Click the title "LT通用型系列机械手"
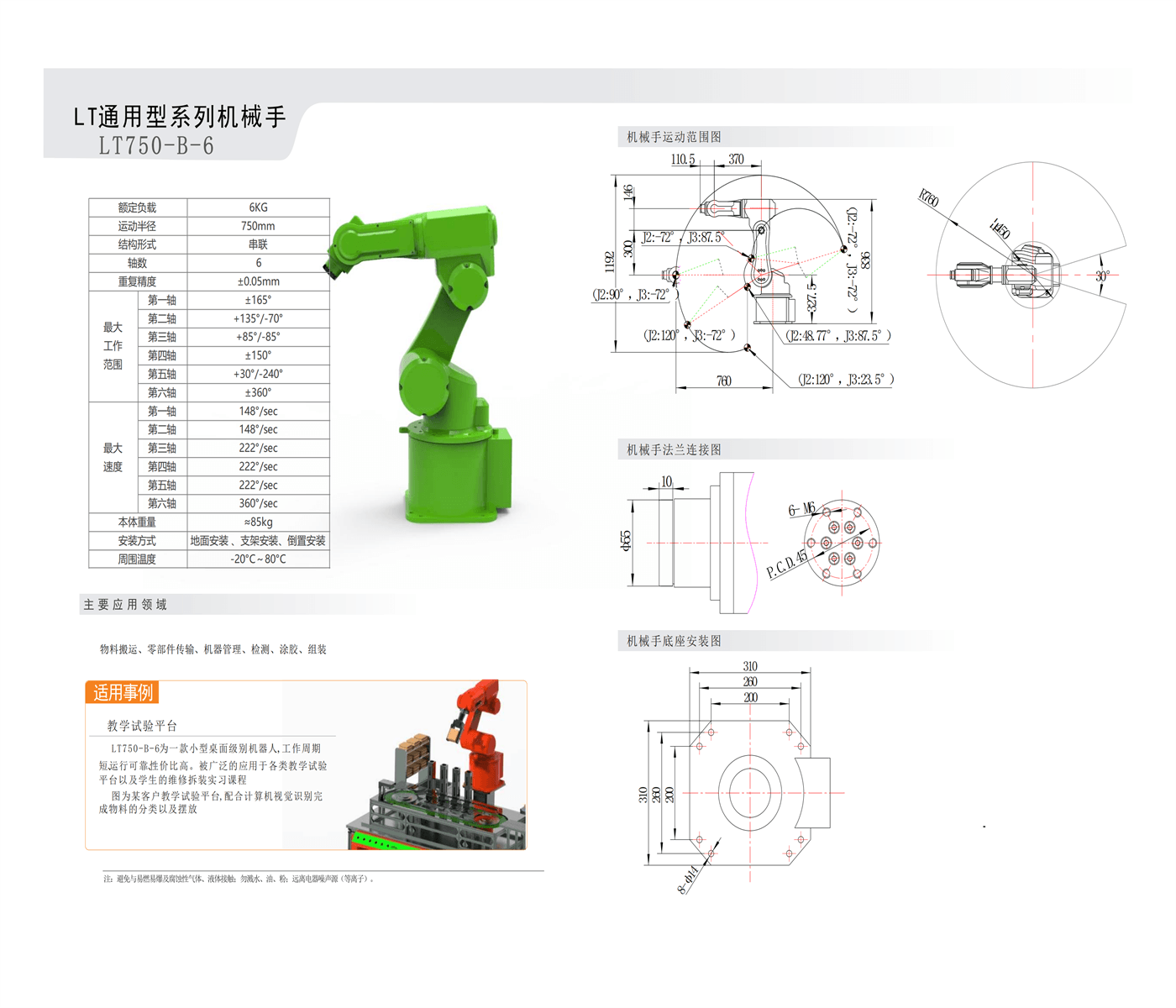The height and width of the screenshot is (1008, 1176). pos(180,116)
